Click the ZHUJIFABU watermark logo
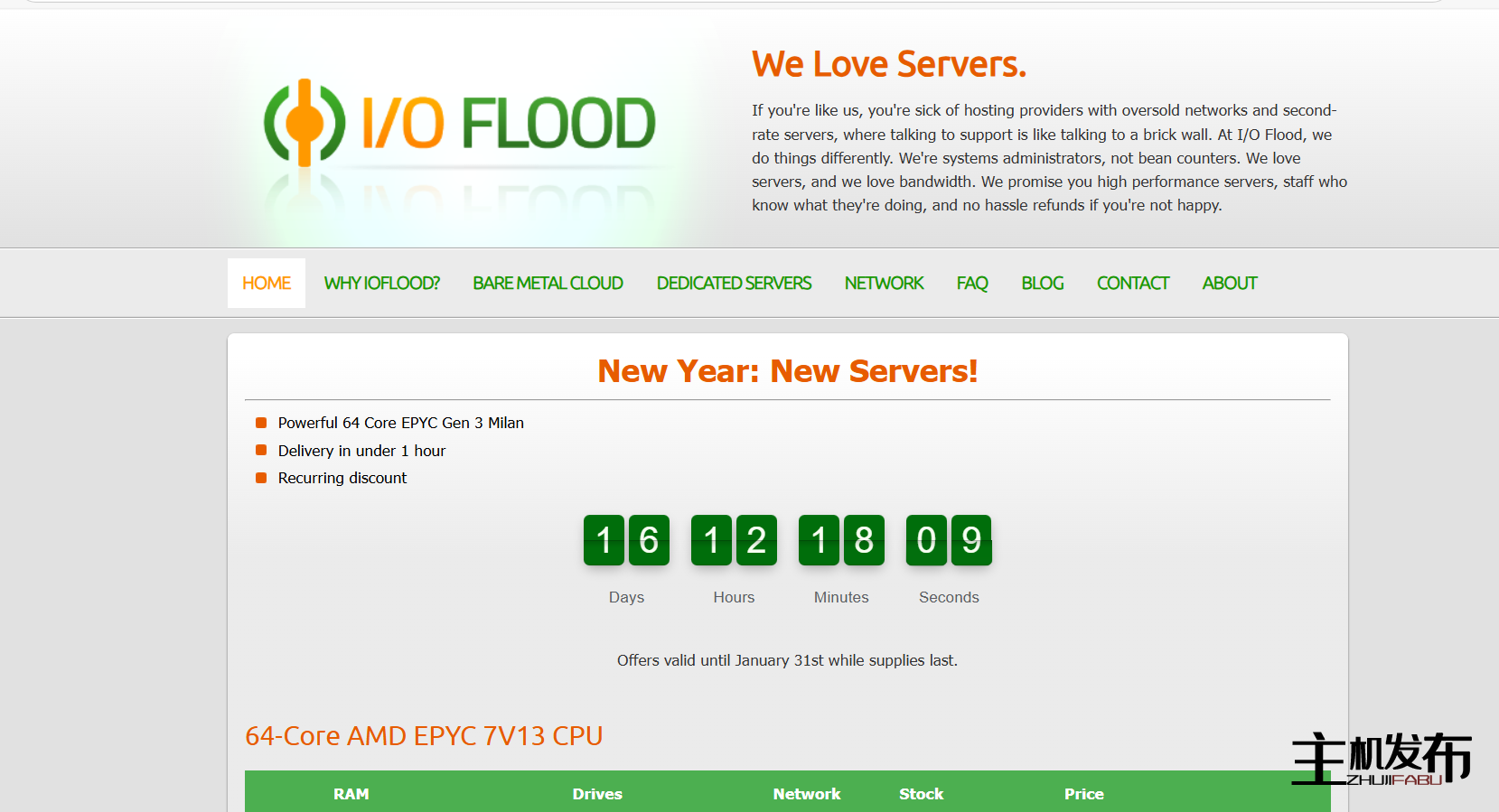This screenshot has height=812, width=1499. coord(1381,759)
